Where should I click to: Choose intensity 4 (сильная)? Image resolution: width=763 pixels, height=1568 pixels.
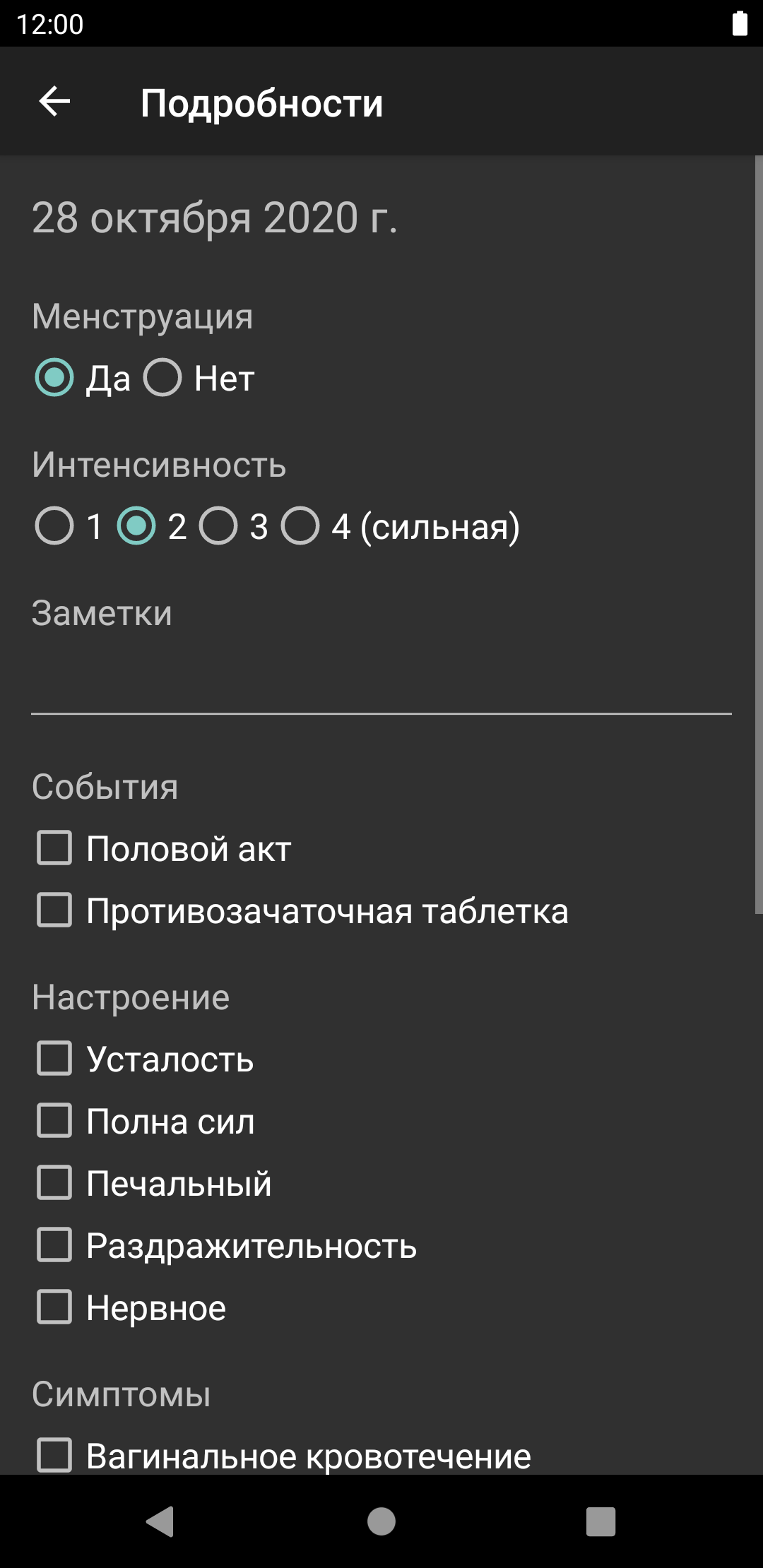click(x=300, y=526)
